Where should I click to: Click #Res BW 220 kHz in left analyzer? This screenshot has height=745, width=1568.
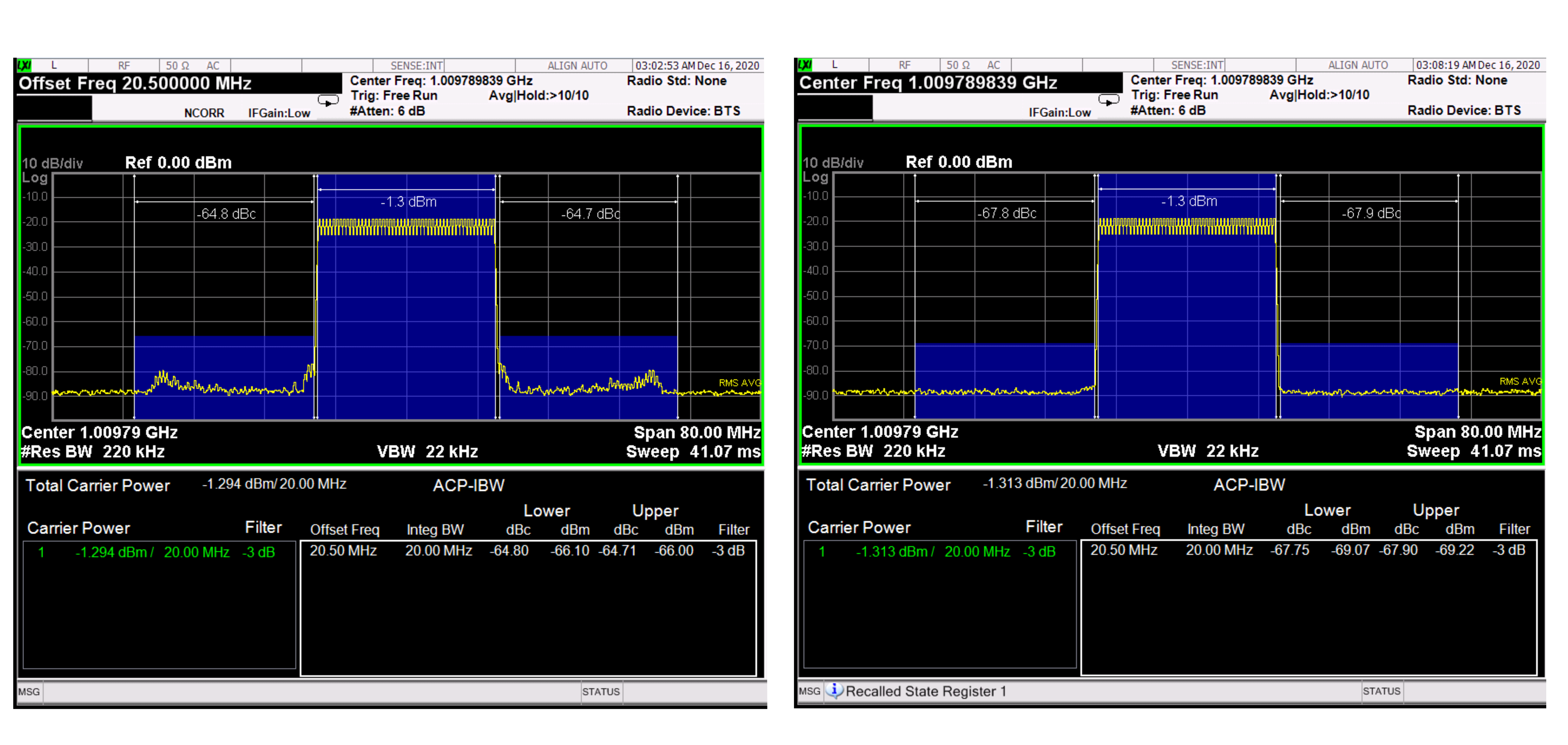pos(92,451)
